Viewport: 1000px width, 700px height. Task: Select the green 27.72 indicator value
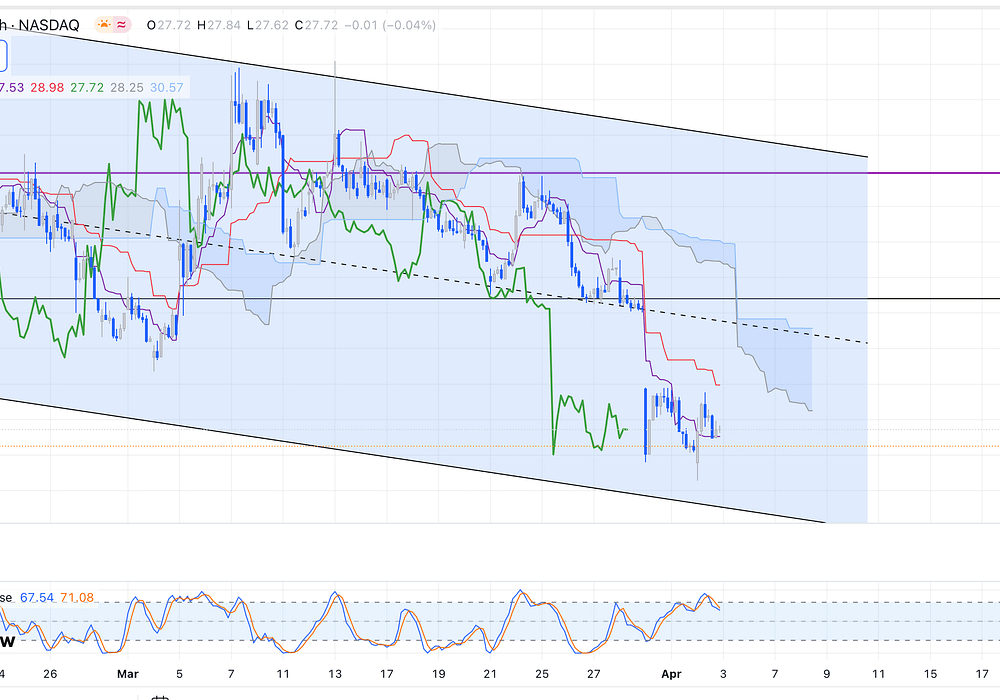[87, 88]
